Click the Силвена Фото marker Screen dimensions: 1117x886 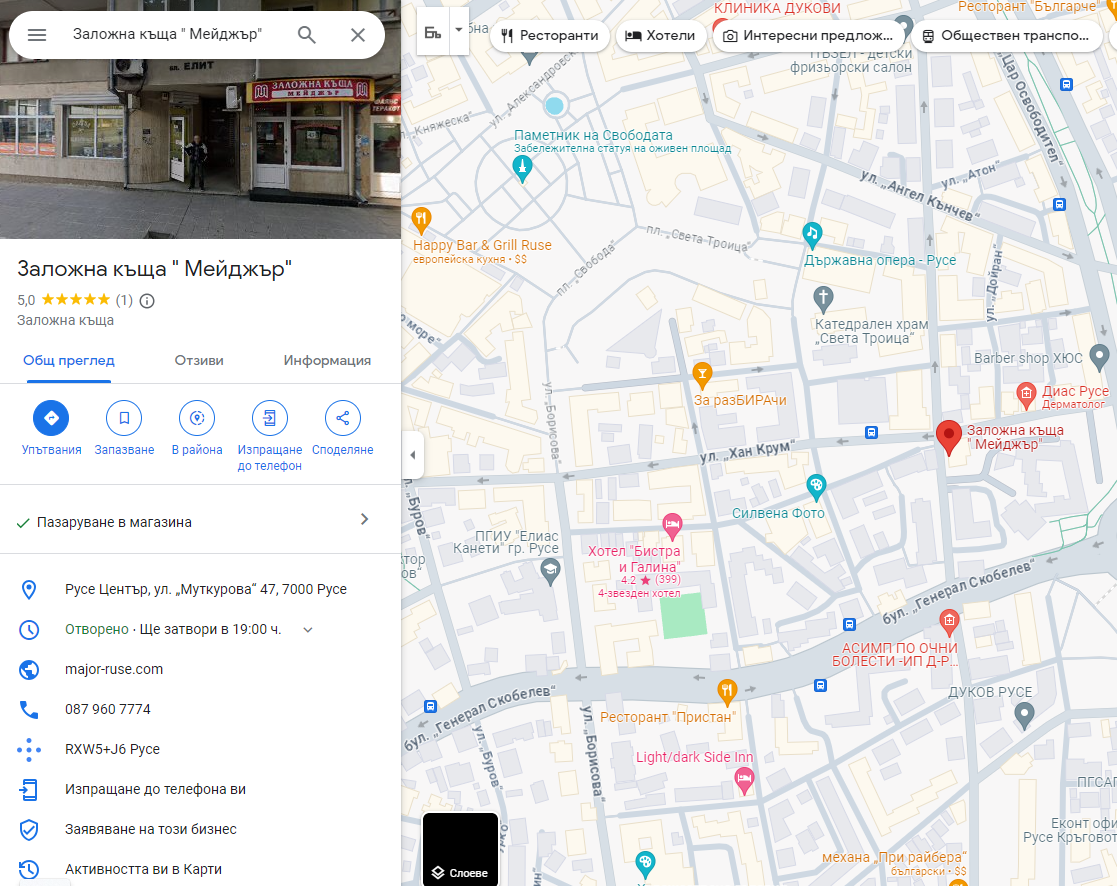click(x=816, y=487)
